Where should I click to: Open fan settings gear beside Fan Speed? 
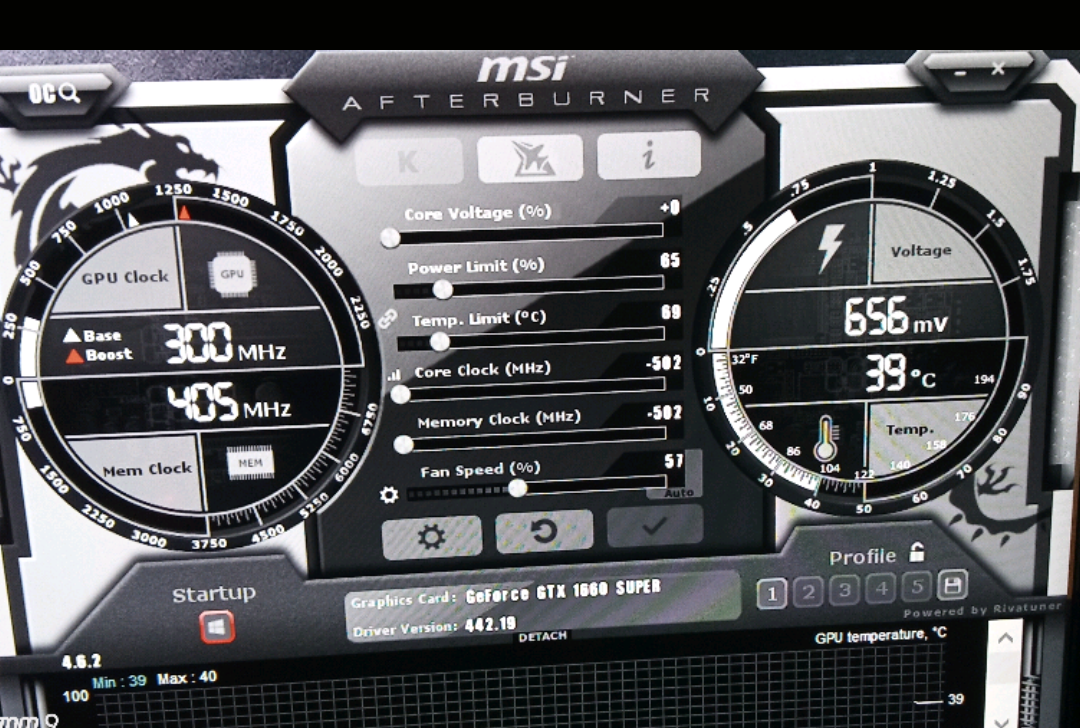(x=389, y=495)
